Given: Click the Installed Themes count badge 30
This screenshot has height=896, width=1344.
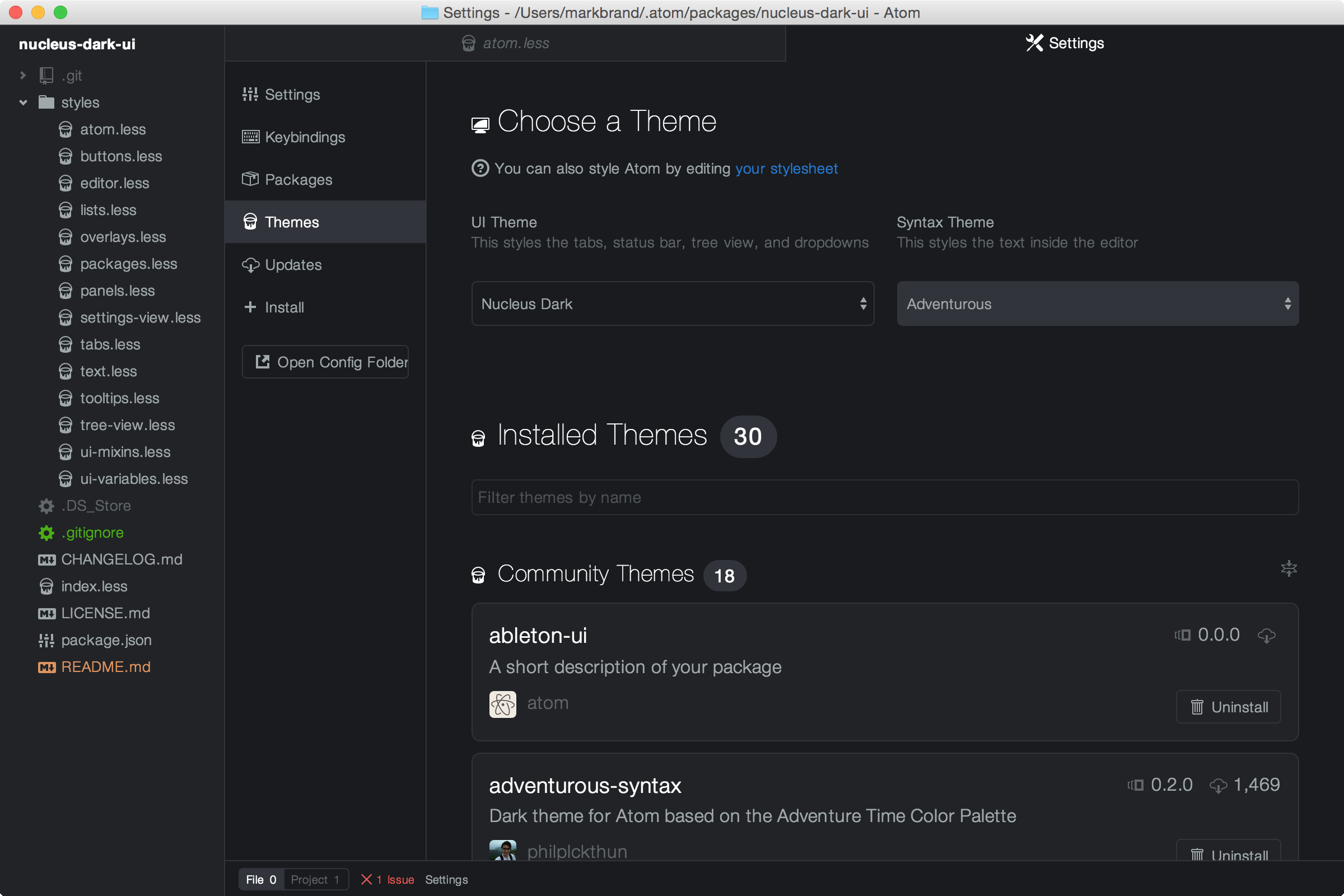Looking at the screenshot, I should click(748, 437).
